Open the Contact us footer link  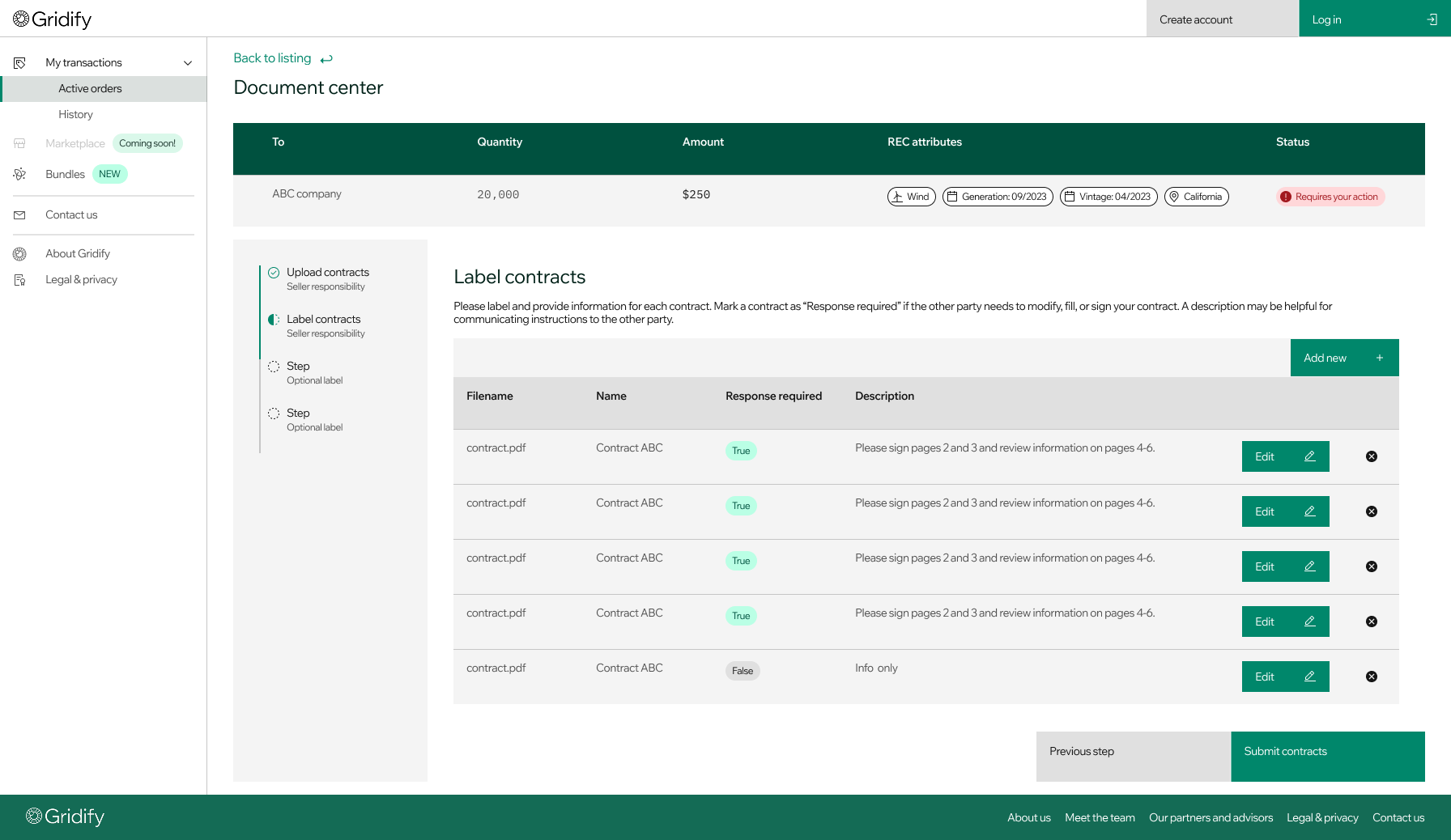[1398, 817]
